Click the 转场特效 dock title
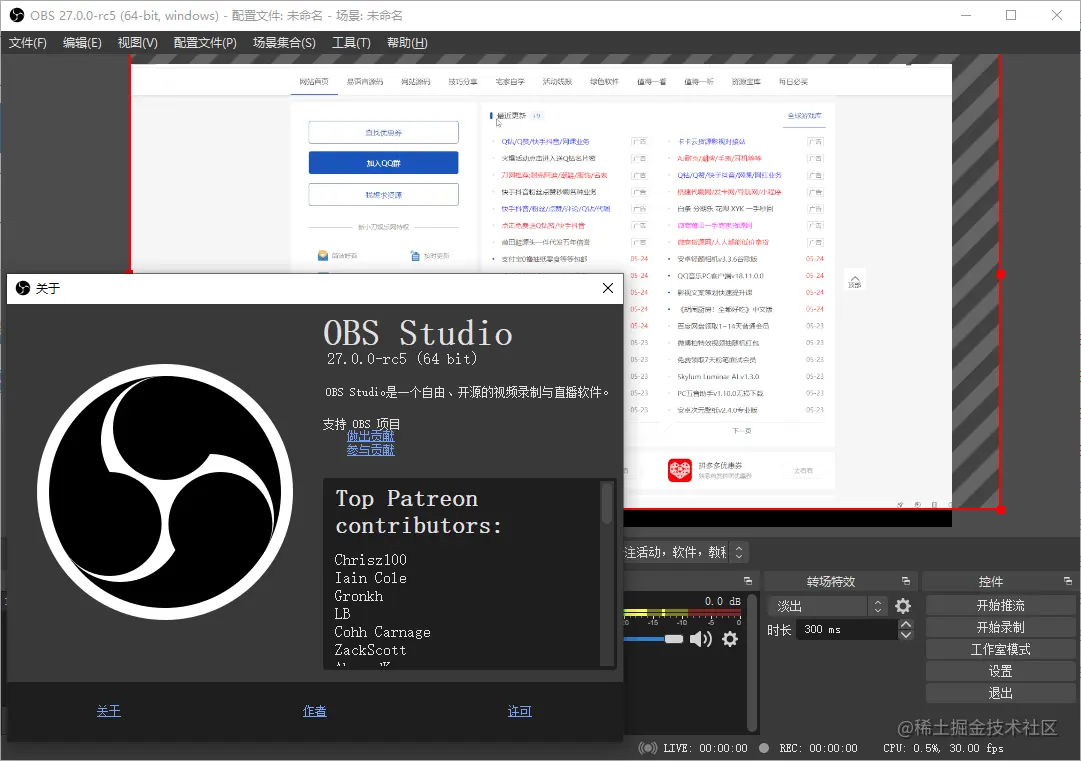Image resolution: width=1081 pixels, height=761 pixels. [x=831, y=582]
